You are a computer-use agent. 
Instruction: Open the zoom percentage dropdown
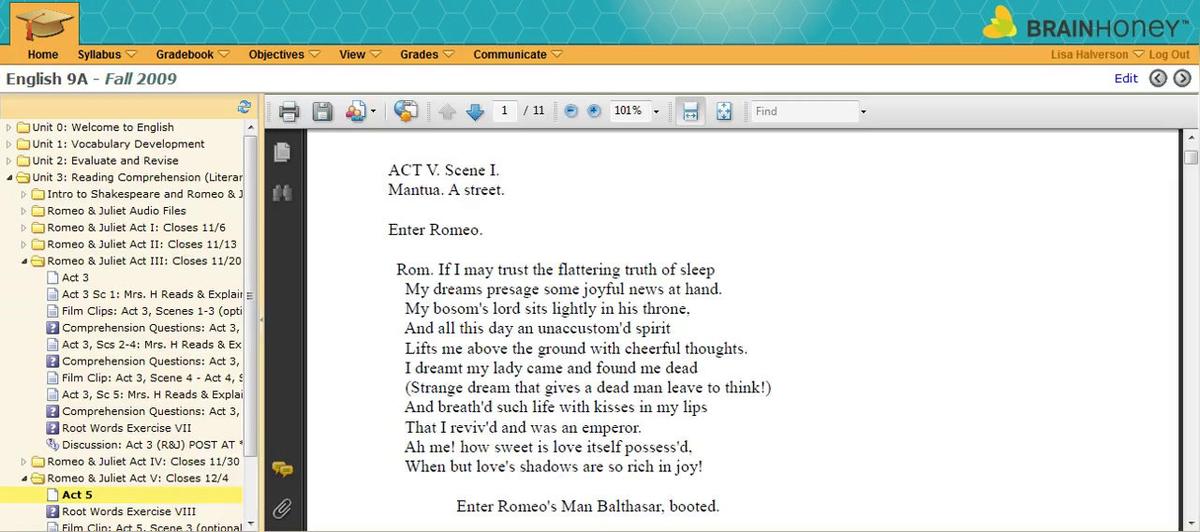click(x=656, y=111)
